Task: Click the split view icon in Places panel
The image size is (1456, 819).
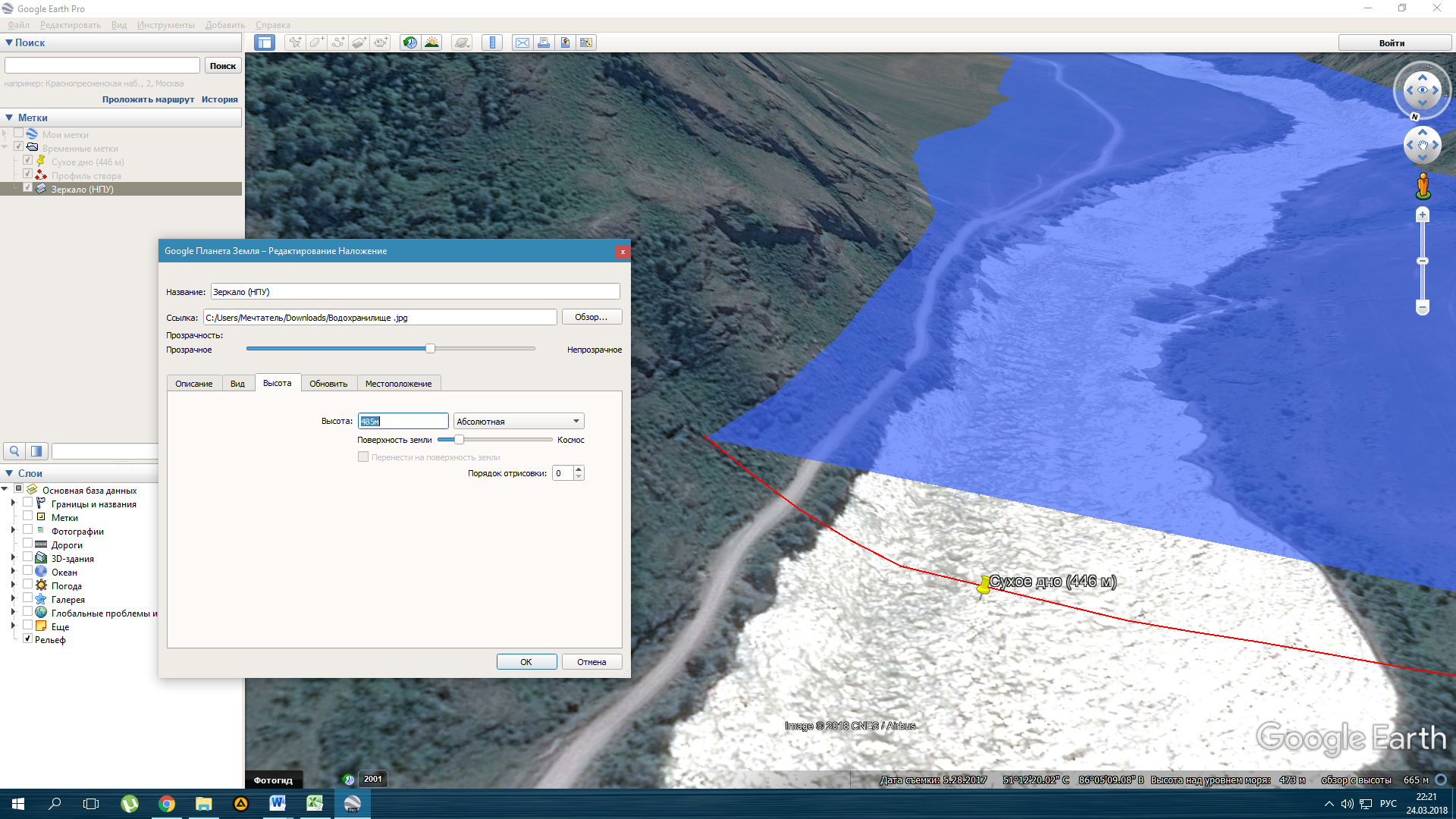Action: [x=36, y=451]
